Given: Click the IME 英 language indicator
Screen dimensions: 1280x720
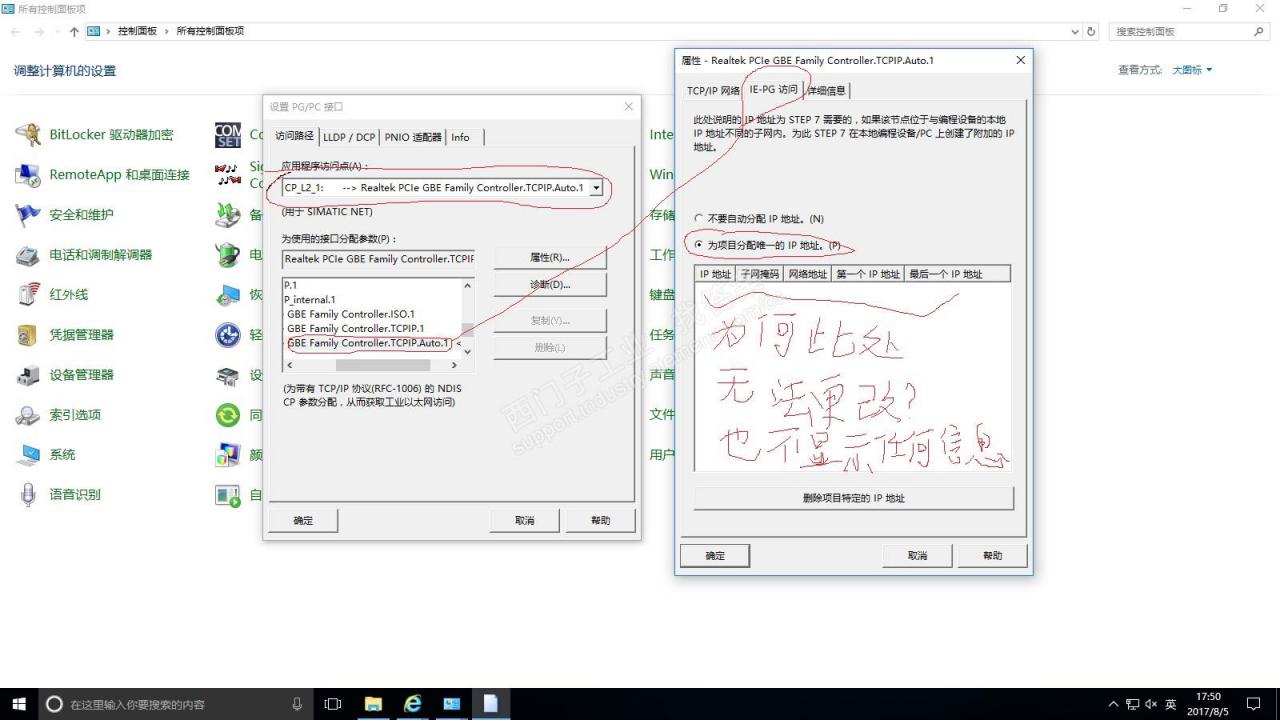Looking at the screenshot, I should (1171, 704).
